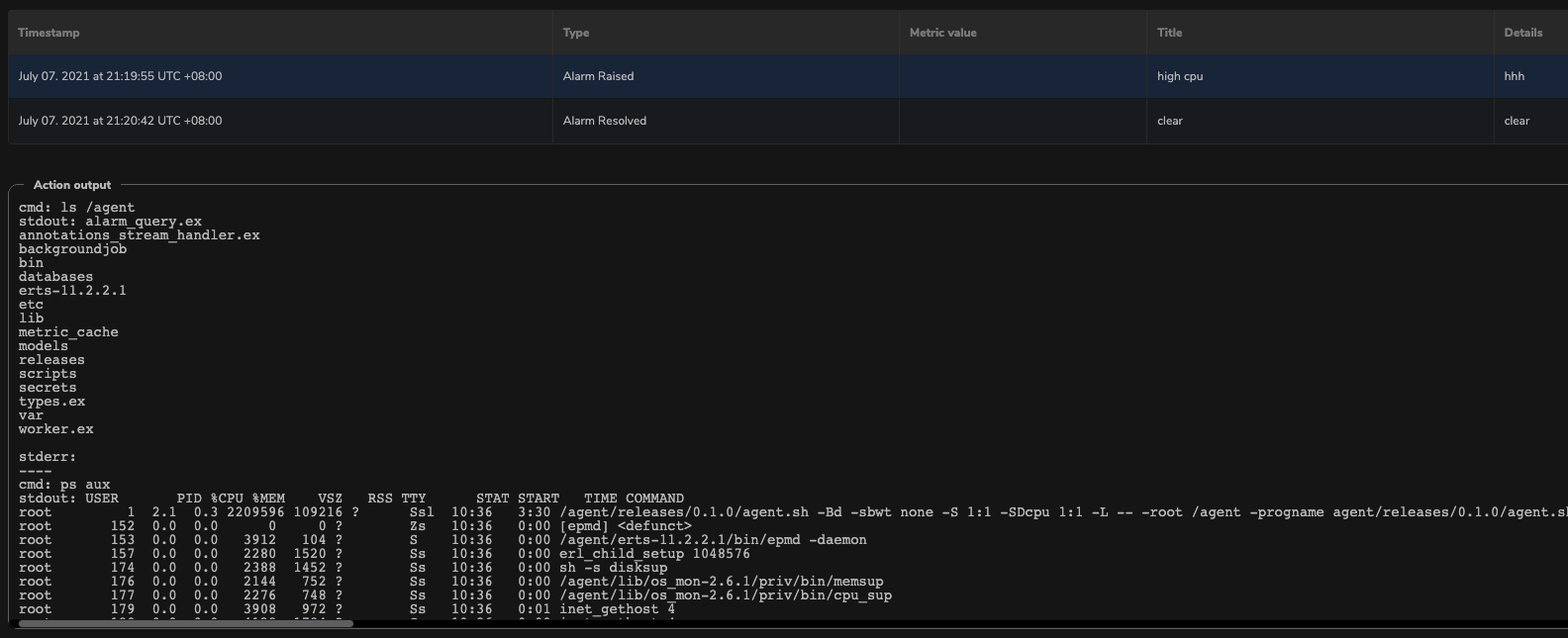Click the scripts line
The height and width of the screenshot is (638, 1568).
pos(48,374)
